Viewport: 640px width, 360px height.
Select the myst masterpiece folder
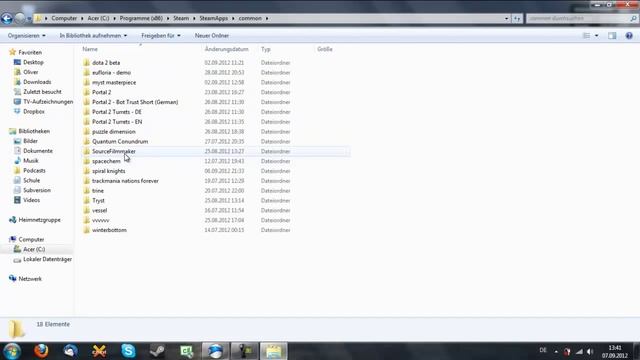(x=114, y=82)
